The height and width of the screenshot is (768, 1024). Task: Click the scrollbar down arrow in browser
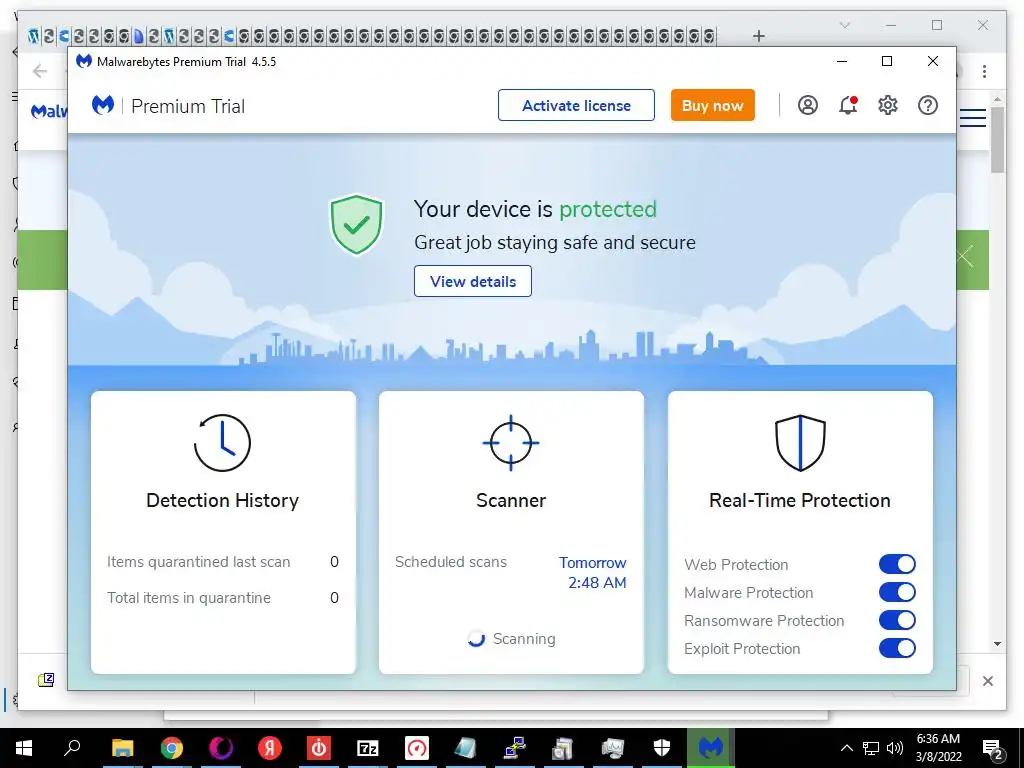pyautogui.click(x=997, y=644)
